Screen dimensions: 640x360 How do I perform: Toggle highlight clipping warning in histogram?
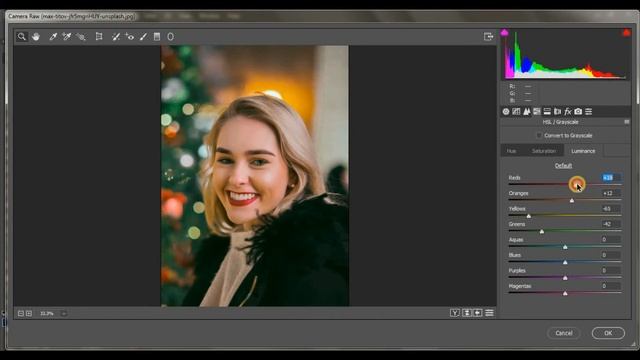point(626,33)
